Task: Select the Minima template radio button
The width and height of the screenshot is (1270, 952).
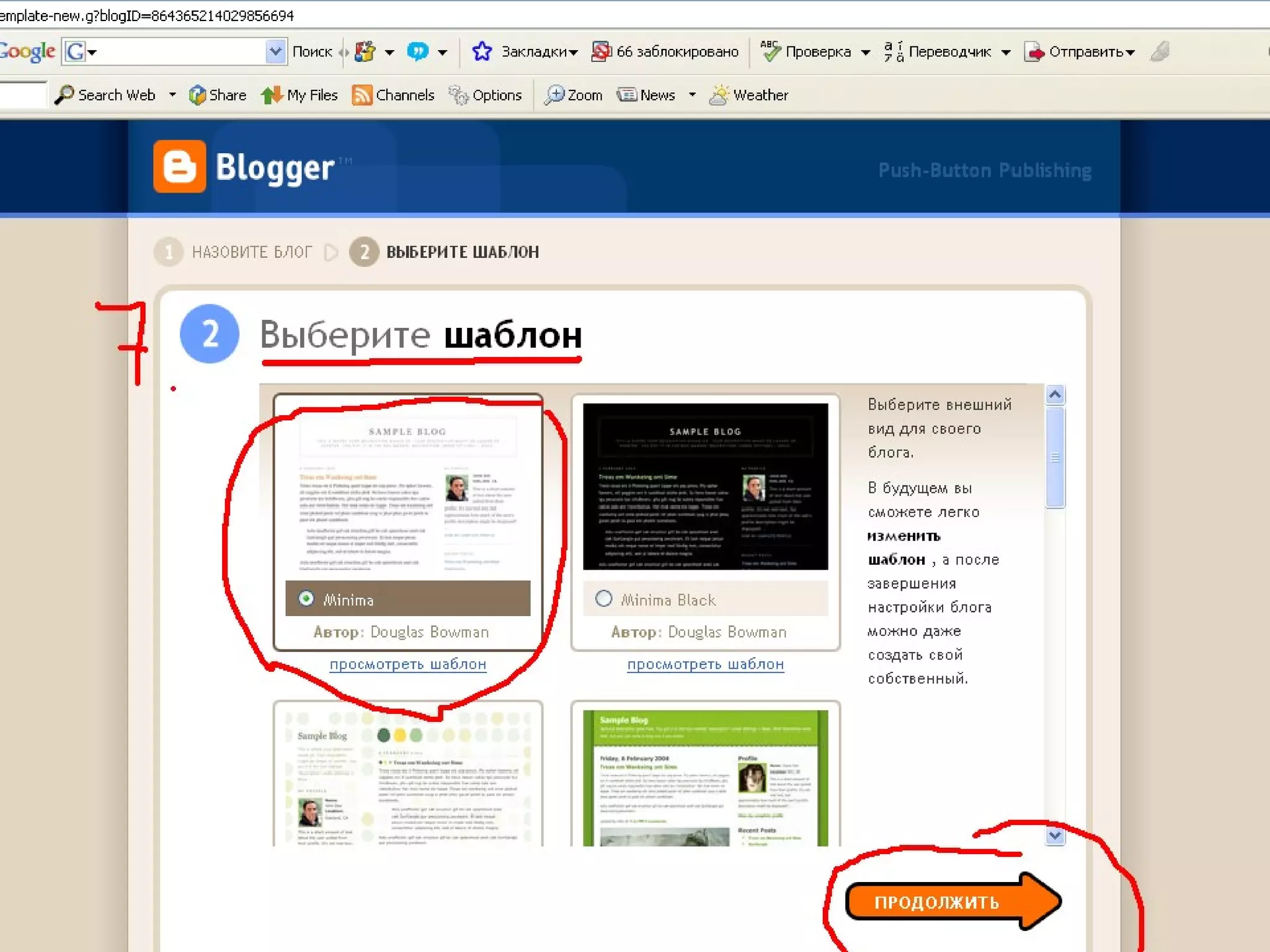Action: (306, 599)
